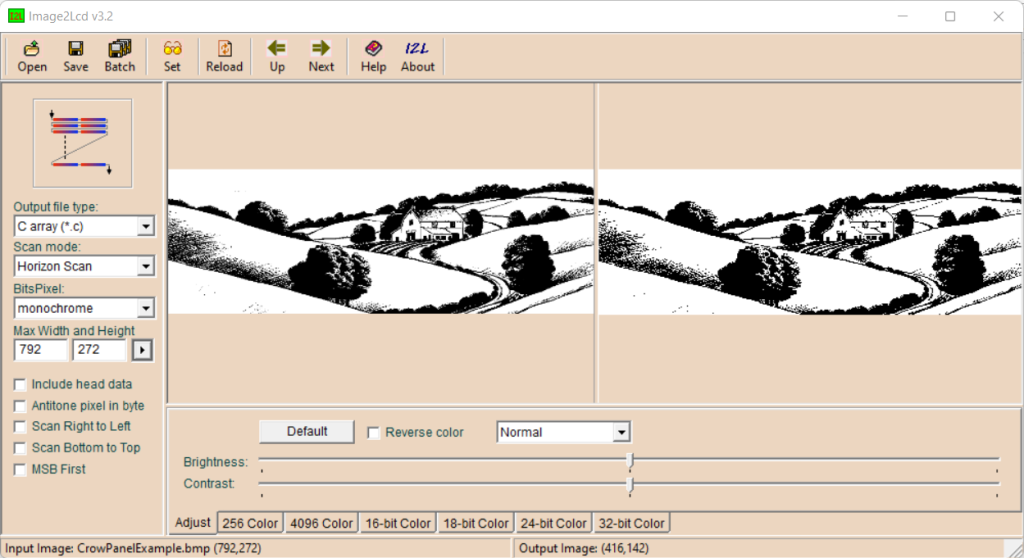The height and width of the screenshot is (558, 1024).
Task: Go to next image with Next arrow
Action: (321, 56)
